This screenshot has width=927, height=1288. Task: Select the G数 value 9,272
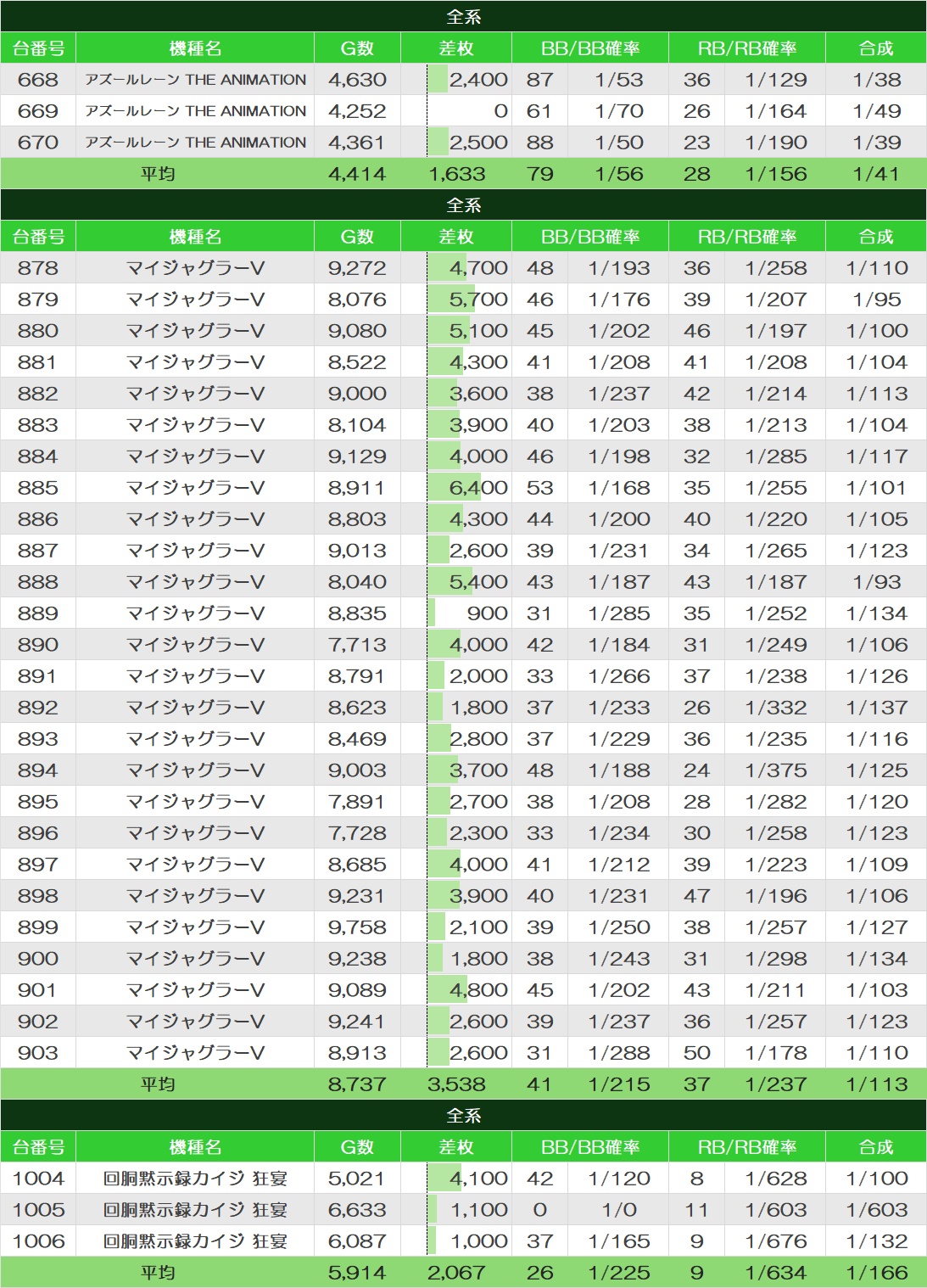point(357,268)
